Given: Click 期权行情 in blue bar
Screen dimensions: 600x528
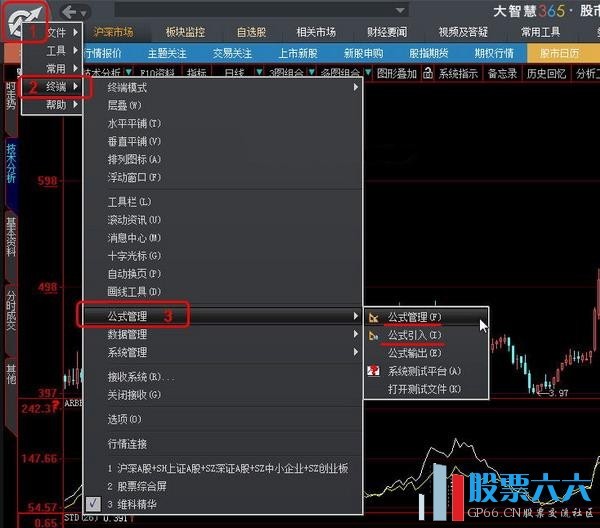Looking at the screenshot, I should tap(494, 53).
